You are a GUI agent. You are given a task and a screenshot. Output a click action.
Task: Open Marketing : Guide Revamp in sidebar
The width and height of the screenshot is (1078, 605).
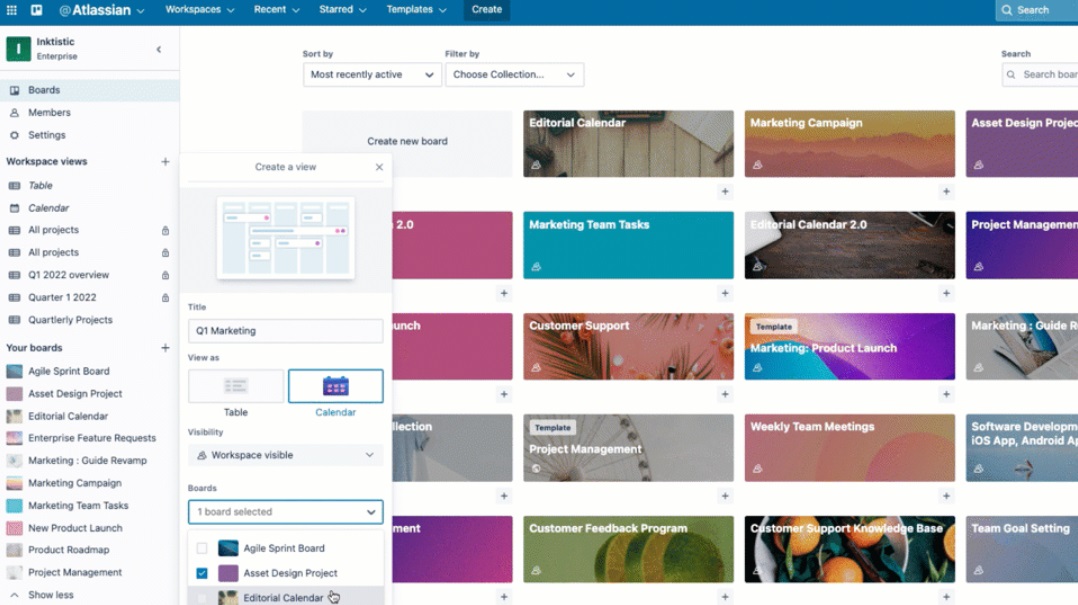89,461
